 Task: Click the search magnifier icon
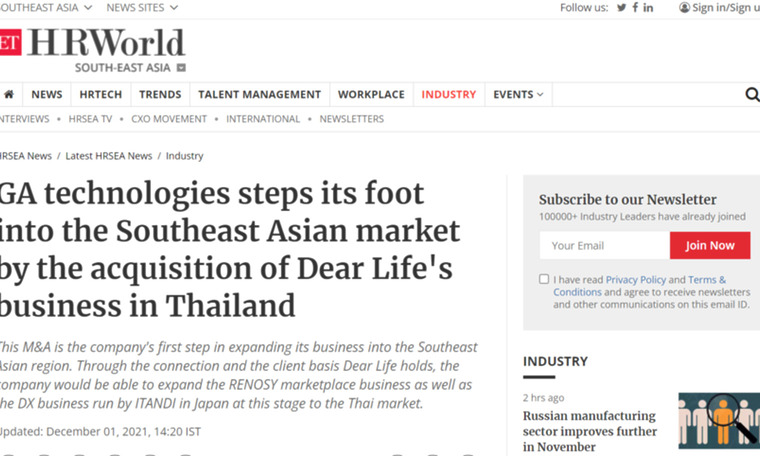pos(752,95)
